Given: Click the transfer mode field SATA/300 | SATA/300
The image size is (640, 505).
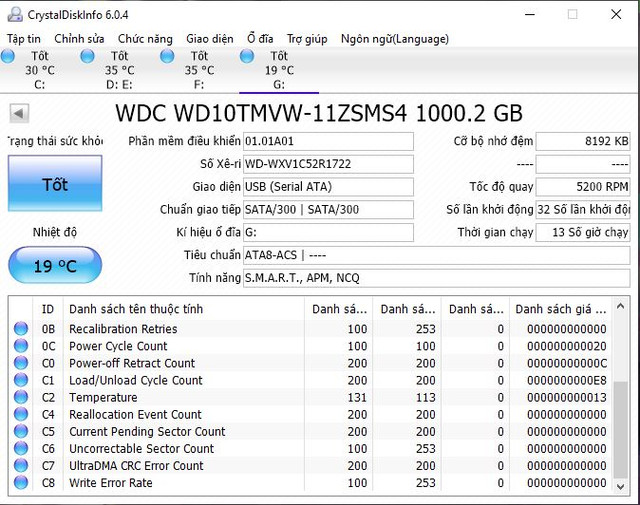Looking at the screenshot, I should point(328,209).
